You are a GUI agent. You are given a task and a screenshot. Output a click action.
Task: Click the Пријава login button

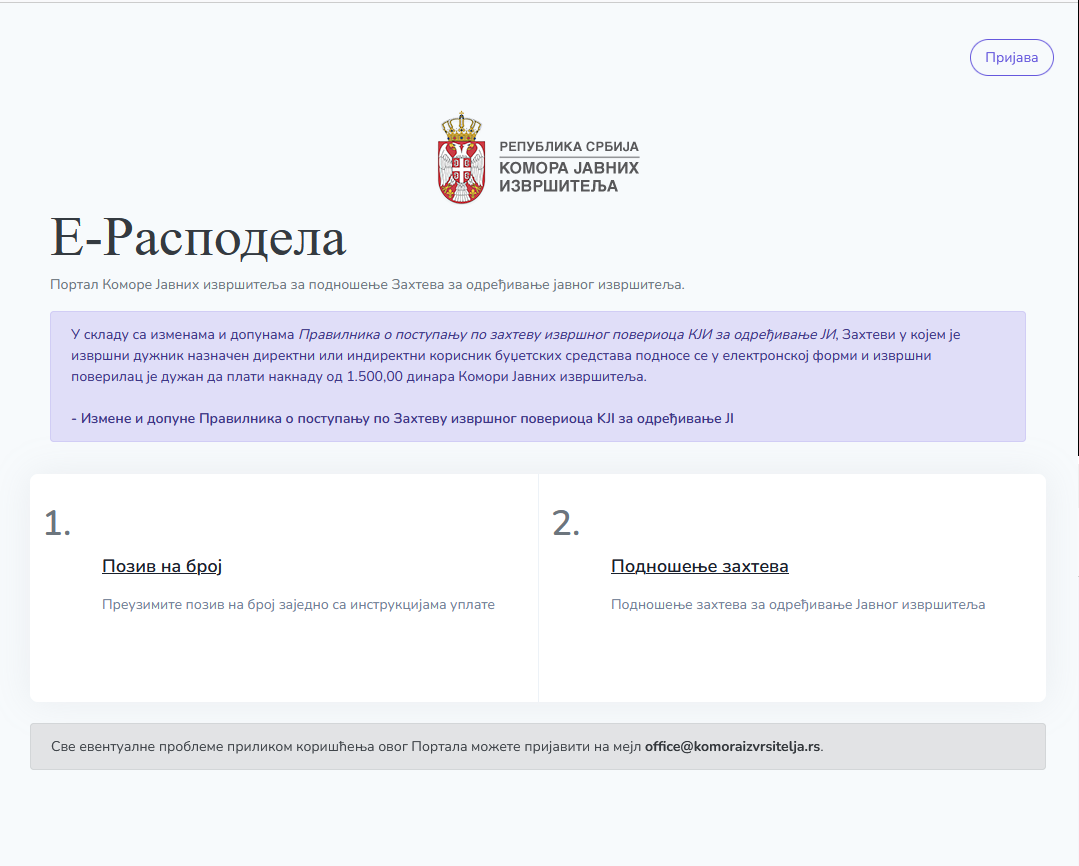tap(1011, 58)
